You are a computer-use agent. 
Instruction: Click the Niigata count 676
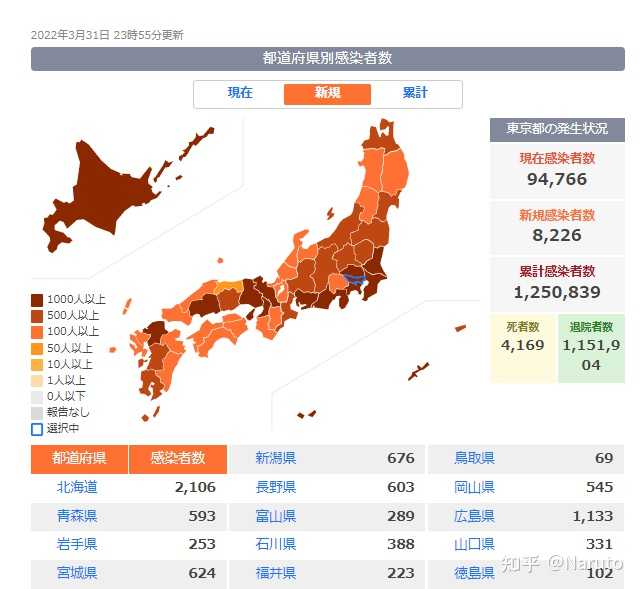tap(401, 458)
